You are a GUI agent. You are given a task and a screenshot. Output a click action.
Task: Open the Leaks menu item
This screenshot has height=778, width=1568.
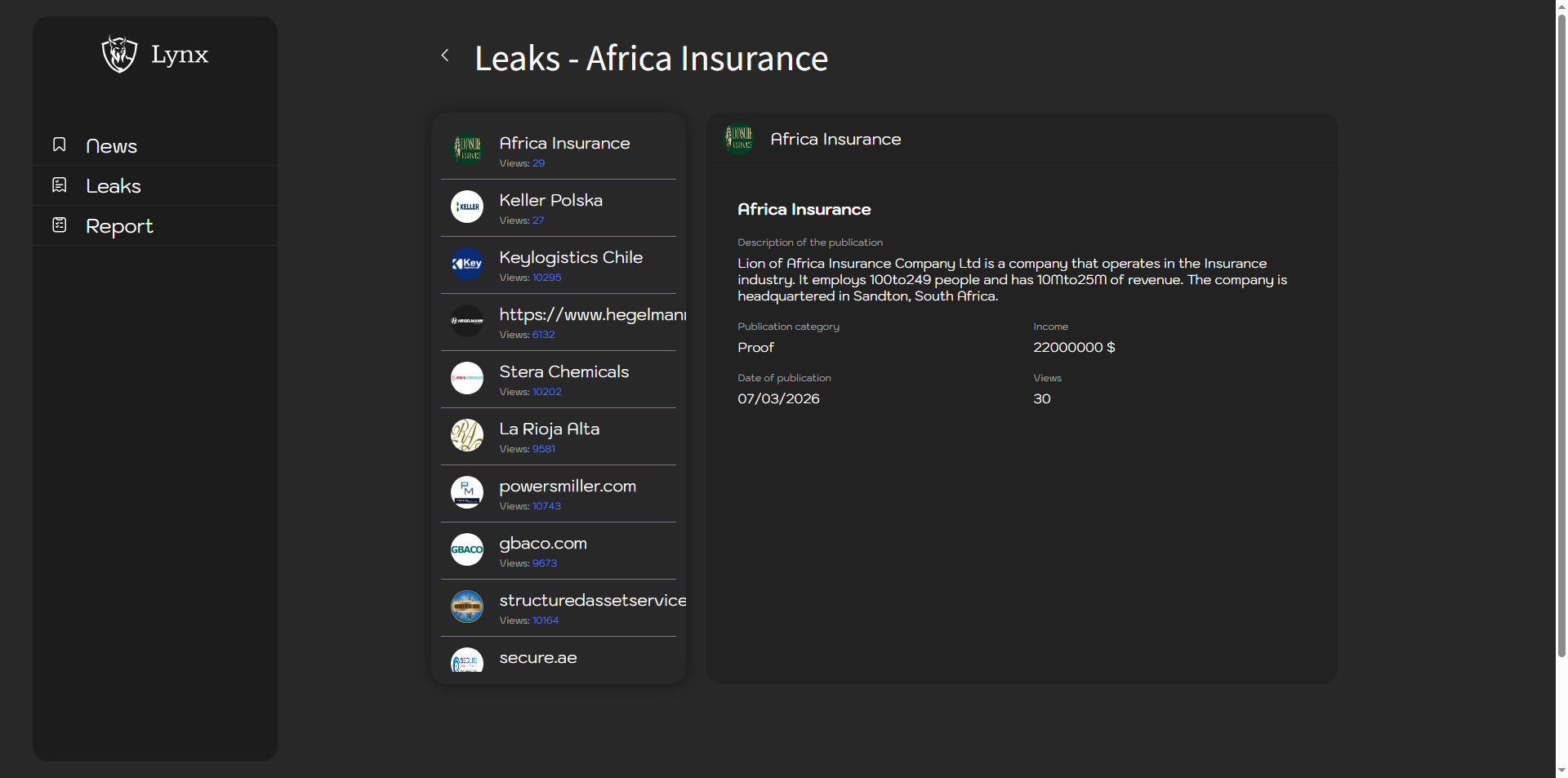pyautogui.click(x=114, y=186)
